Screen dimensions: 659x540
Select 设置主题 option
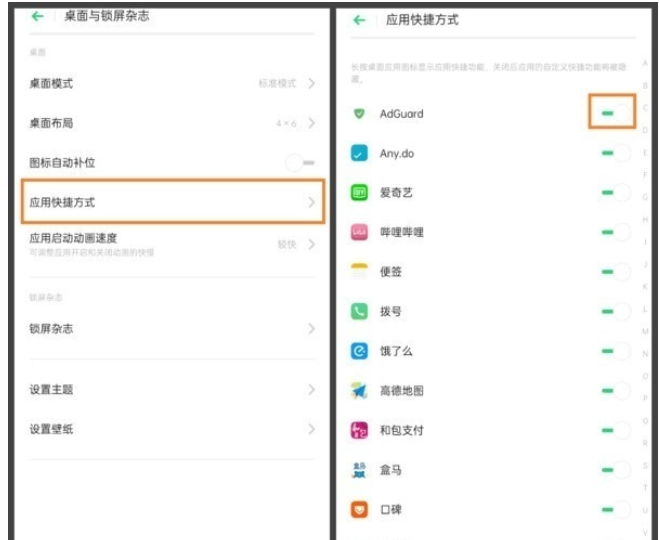(172, 389)
